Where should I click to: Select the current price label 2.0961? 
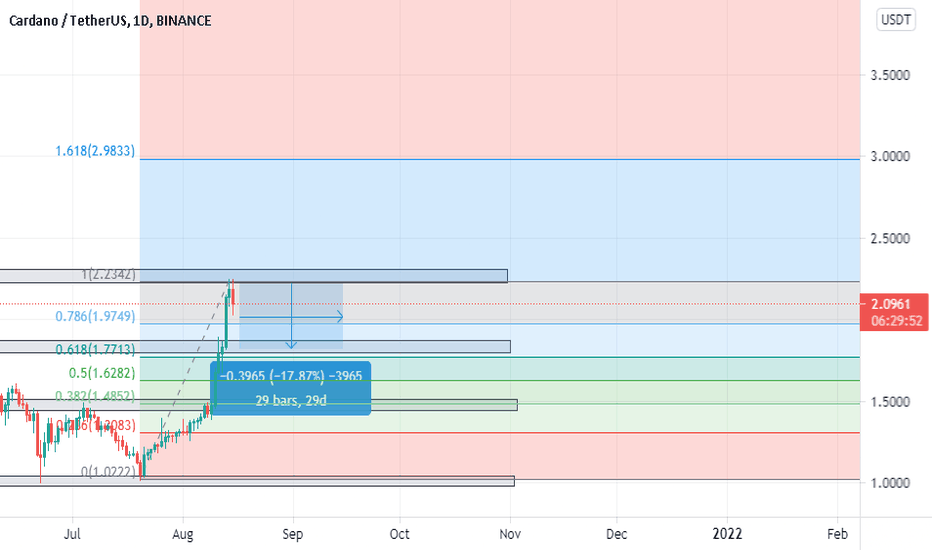[891, 304]
